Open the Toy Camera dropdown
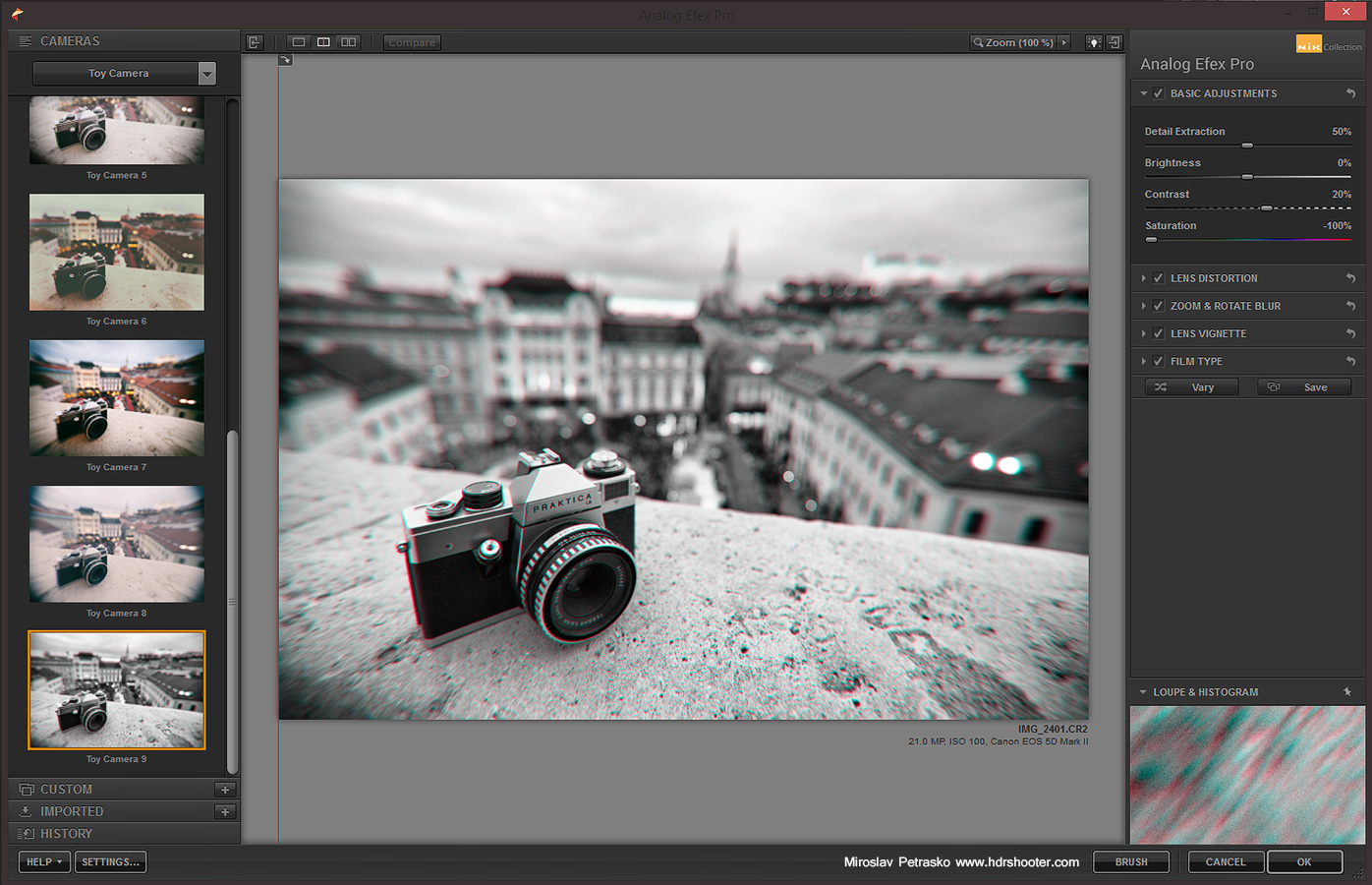The height and width of the screenshot is (885, 1372). pyautogui.click(x=206, y=74)
